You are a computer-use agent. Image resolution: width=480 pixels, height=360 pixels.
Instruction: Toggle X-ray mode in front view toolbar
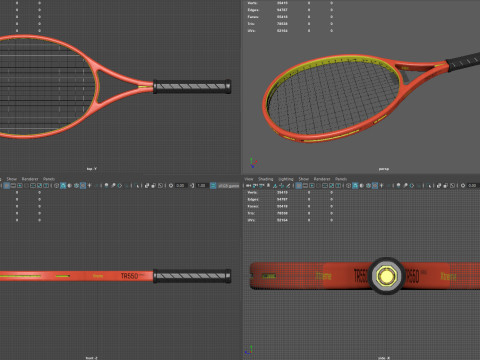tap(147, 185)
